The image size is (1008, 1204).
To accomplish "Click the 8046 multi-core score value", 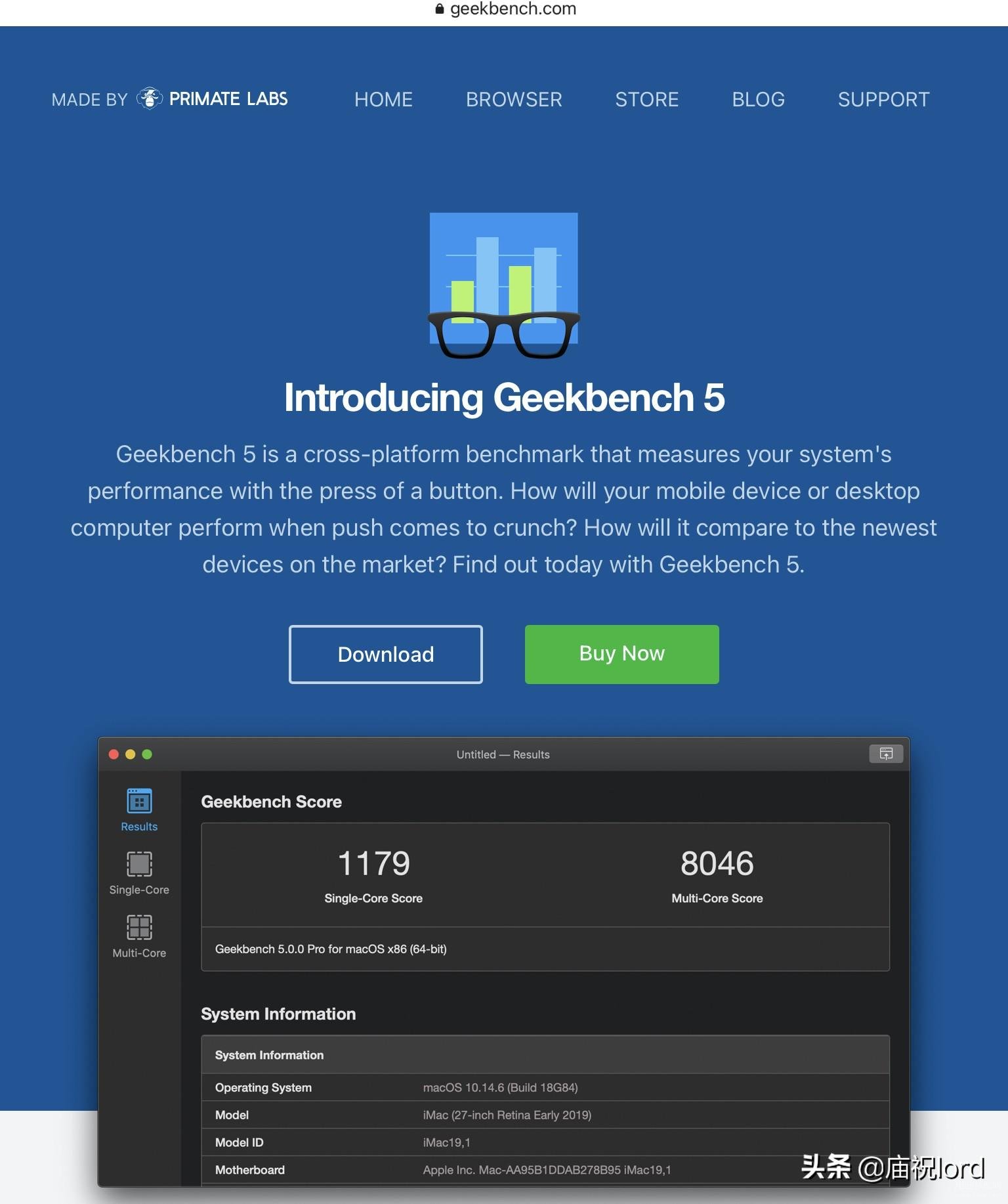I will [x=717, y=863].
